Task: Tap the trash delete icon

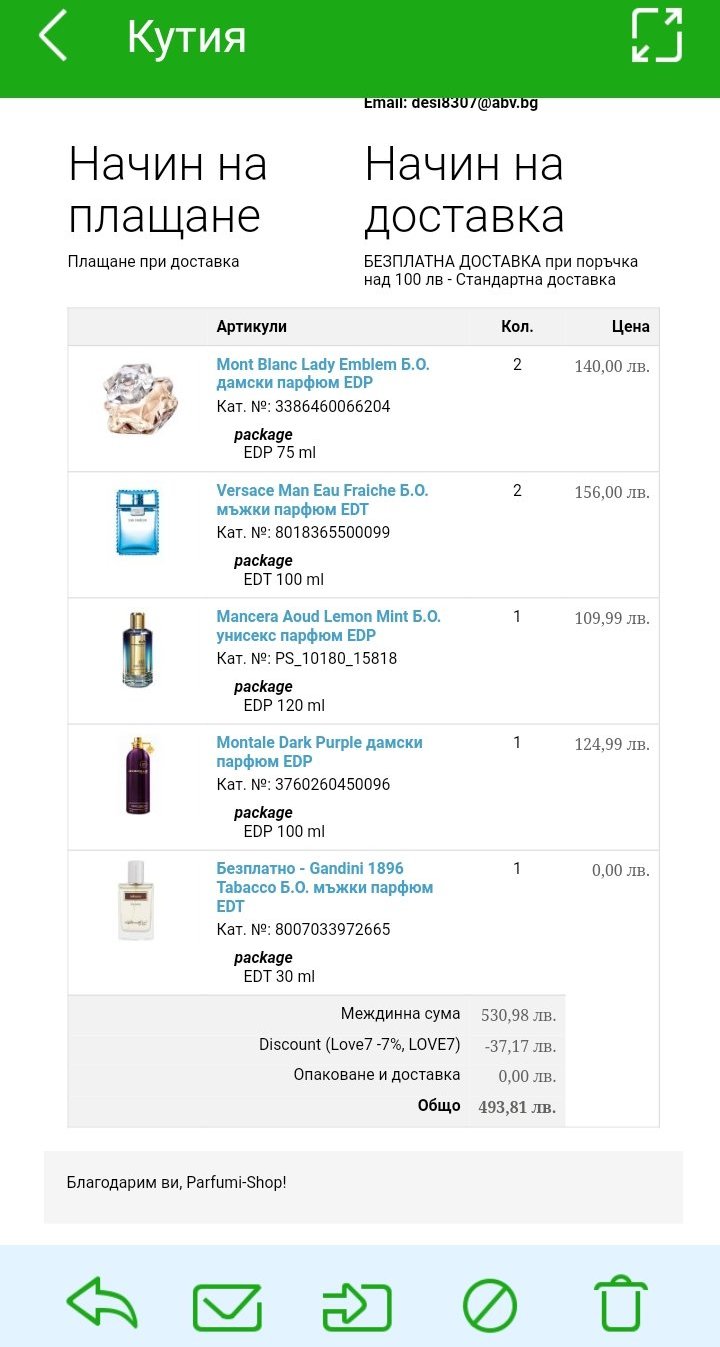Action: pos(621,1304)
